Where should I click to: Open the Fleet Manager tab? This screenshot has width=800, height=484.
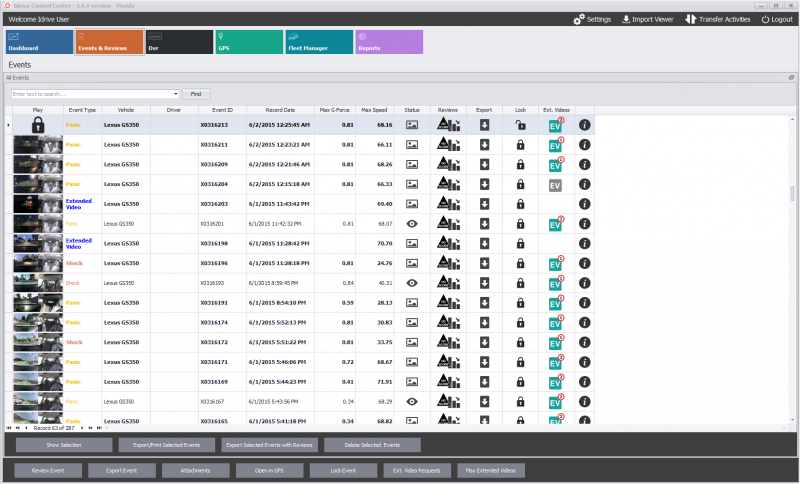[318, 42]
